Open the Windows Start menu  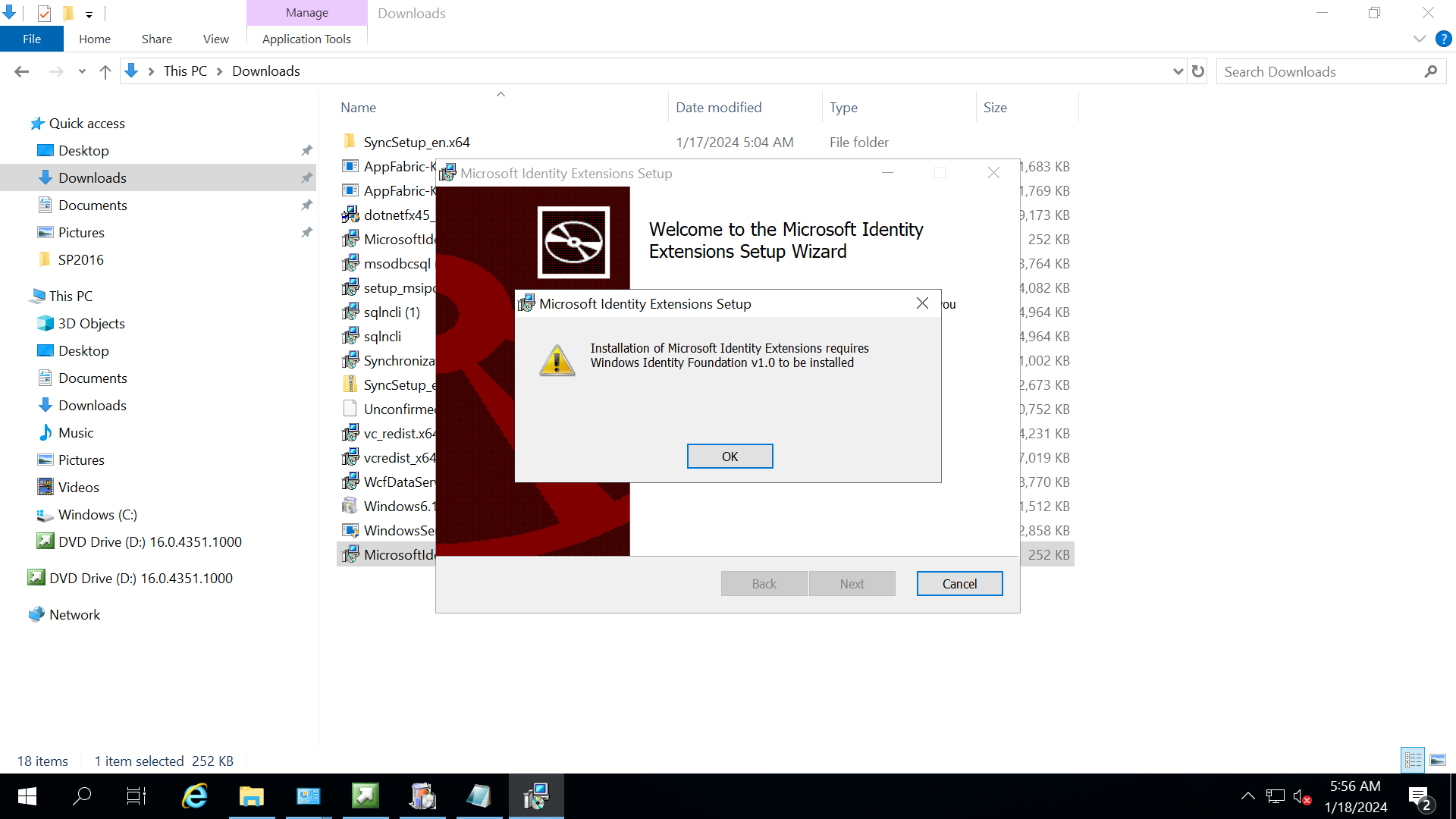[27, 796]
